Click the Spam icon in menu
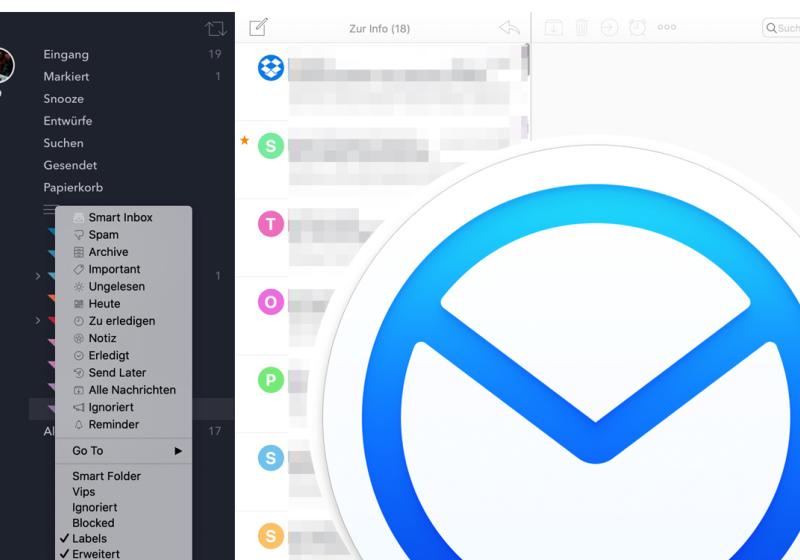 point(79,235)
